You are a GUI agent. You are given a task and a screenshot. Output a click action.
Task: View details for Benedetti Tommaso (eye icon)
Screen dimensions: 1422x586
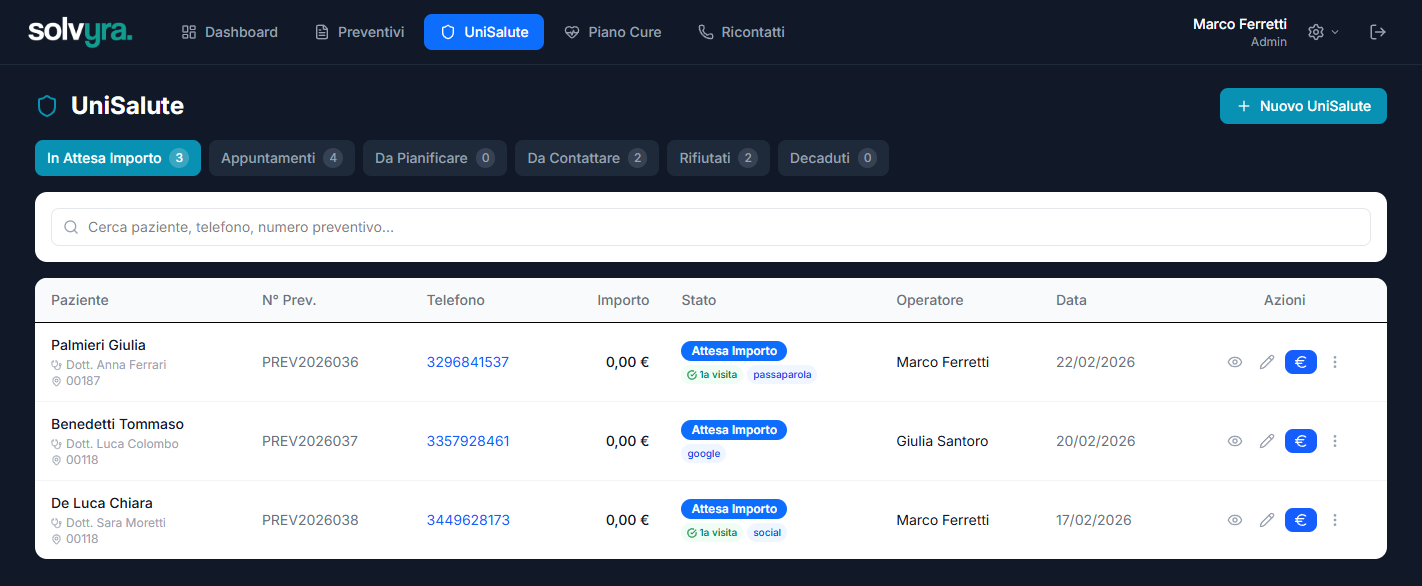(x=1235, y=441)
